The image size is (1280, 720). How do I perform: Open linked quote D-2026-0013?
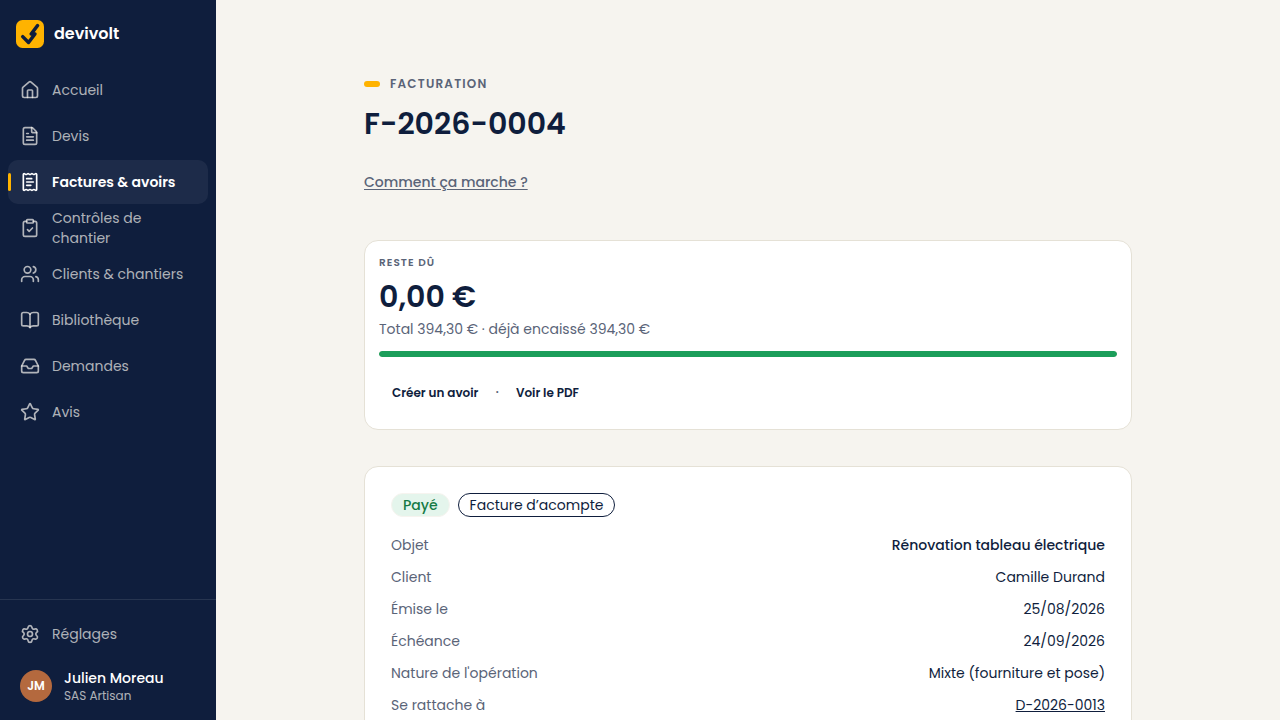[x=1060, y=705]
